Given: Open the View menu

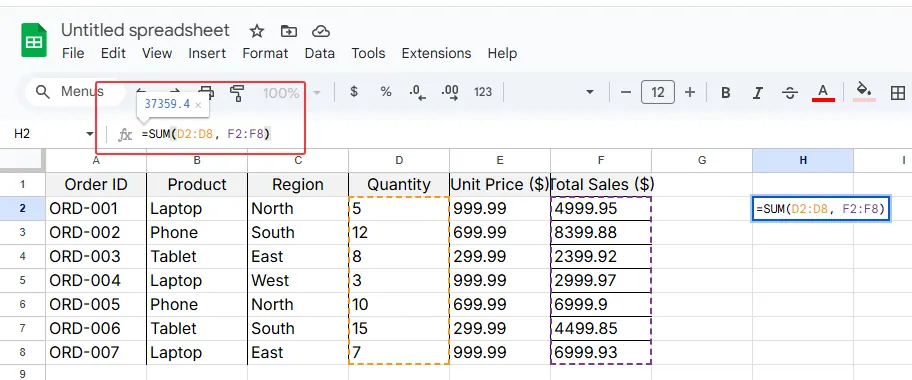Looking at the screenshot, I should click(157, 54).
